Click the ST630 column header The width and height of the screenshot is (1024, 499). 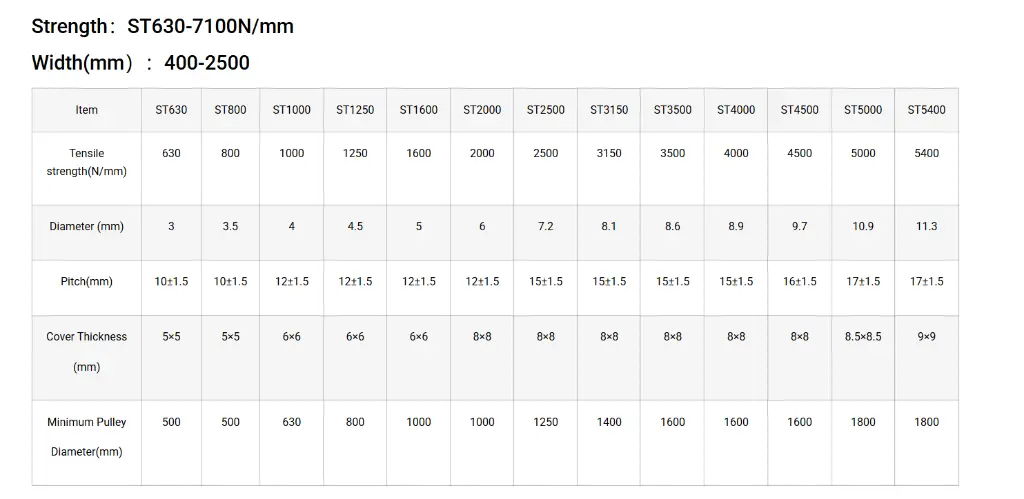[171, 110]
